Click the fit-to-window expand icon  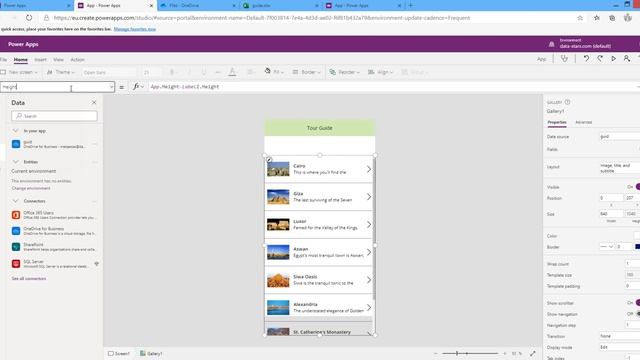pyautogui.click(x=533, y=353)
